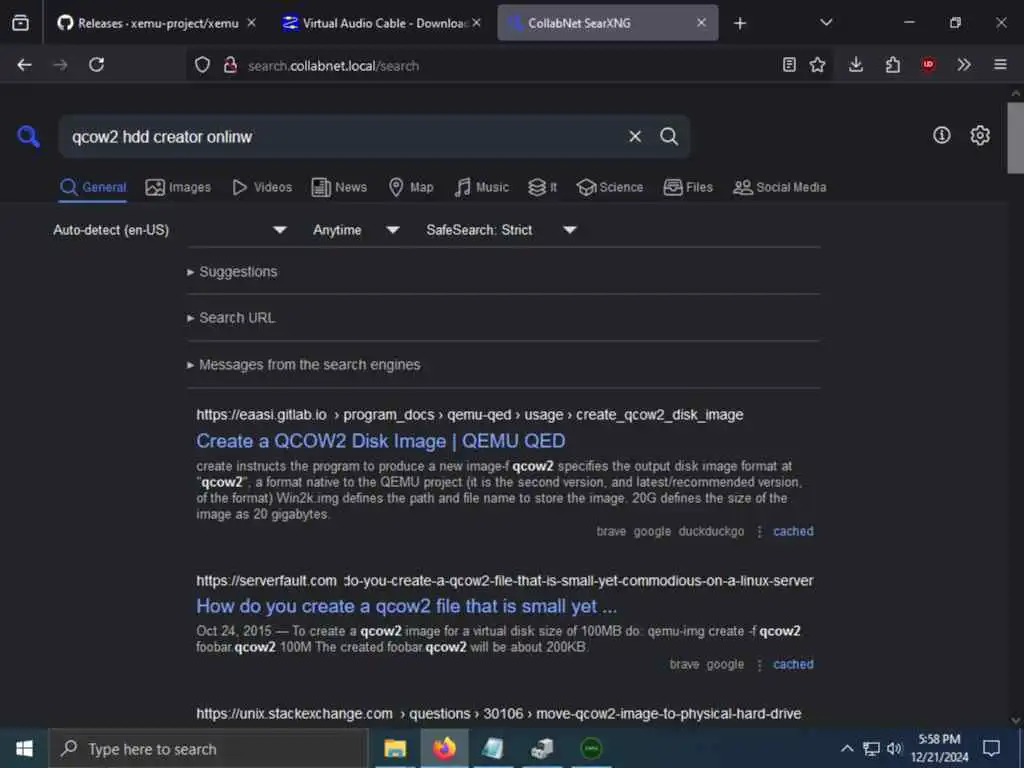
Task: Click the unix.stackexchange.com result URL
Action: (498, 714)
